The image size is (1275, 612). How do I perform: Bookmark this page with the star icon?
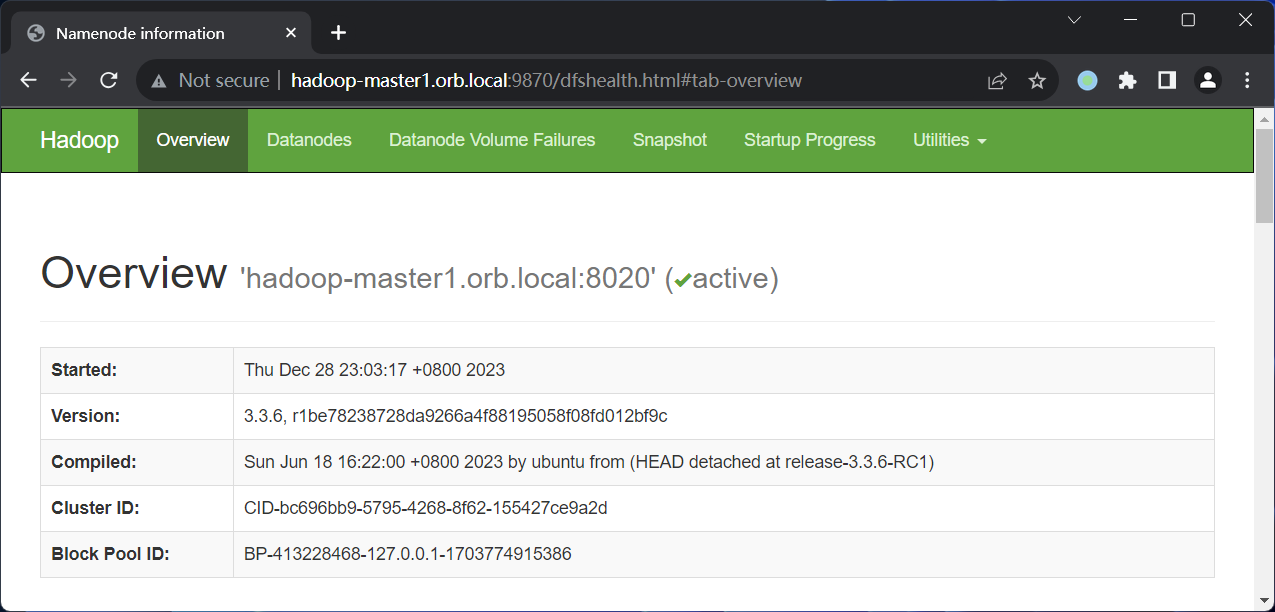point(1037,81)
